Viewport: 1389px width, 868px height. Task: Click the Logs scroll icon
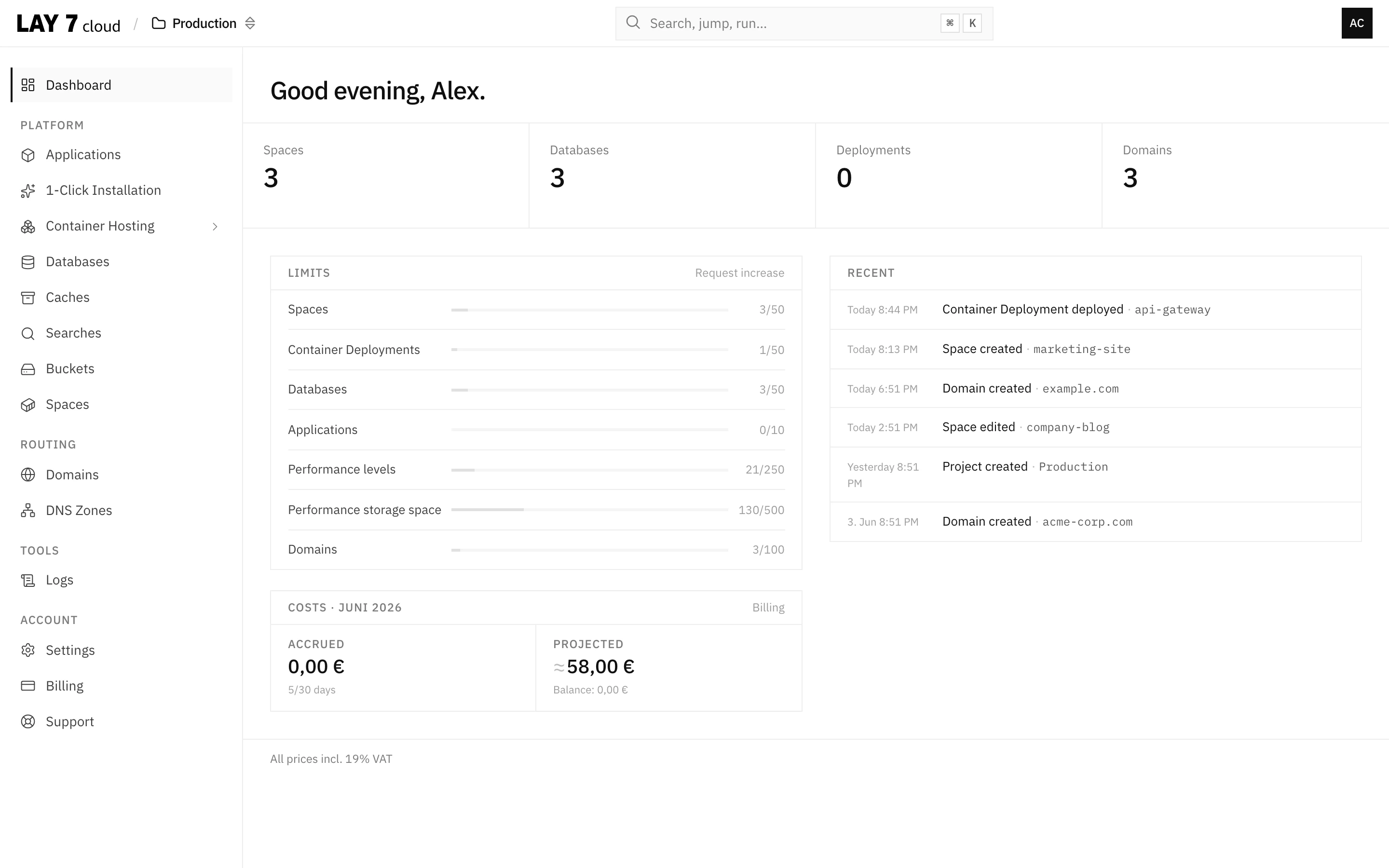pos(27,581)
